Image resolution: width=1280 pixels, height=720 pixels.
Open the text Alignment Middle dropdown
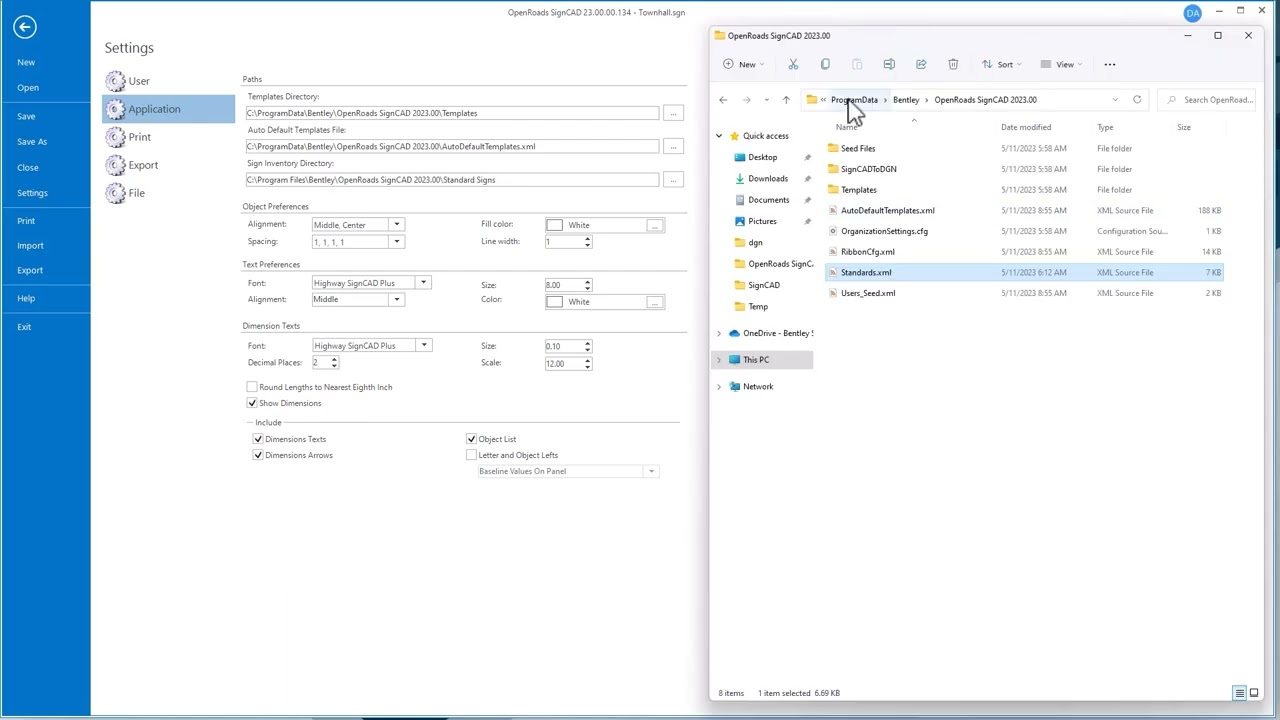pos(397,299)
